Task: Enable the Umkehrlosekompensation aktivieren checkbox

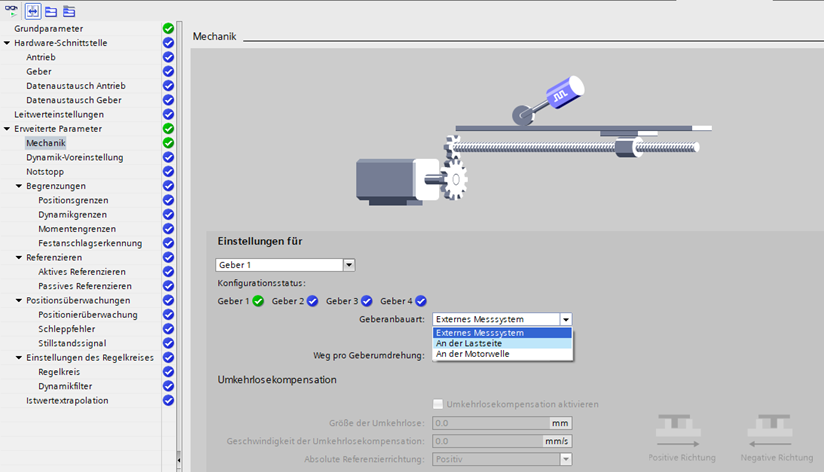Action: [x=439, y=404]
